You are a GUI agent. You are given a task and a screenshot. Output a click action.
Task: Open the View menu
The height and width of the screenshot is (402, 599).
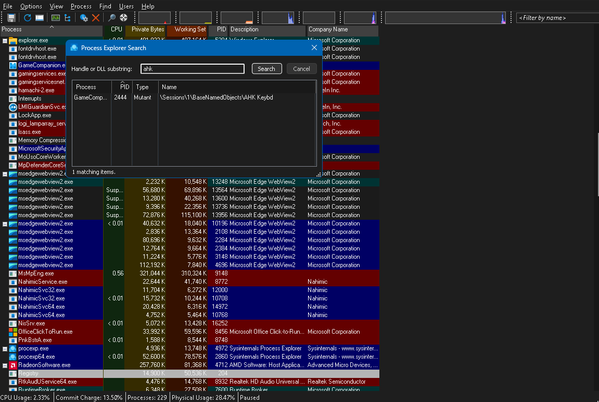pos(56,6)
